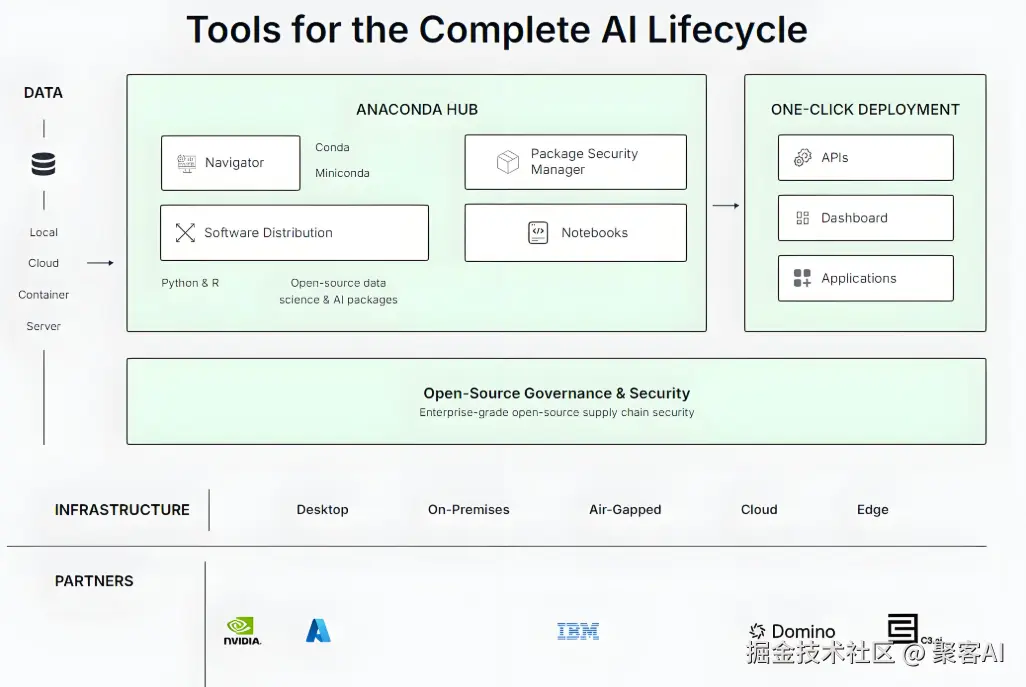This screenshot has height=687, width=1026.
Task: Select the Applications deployment box
Action: (866, 278)
